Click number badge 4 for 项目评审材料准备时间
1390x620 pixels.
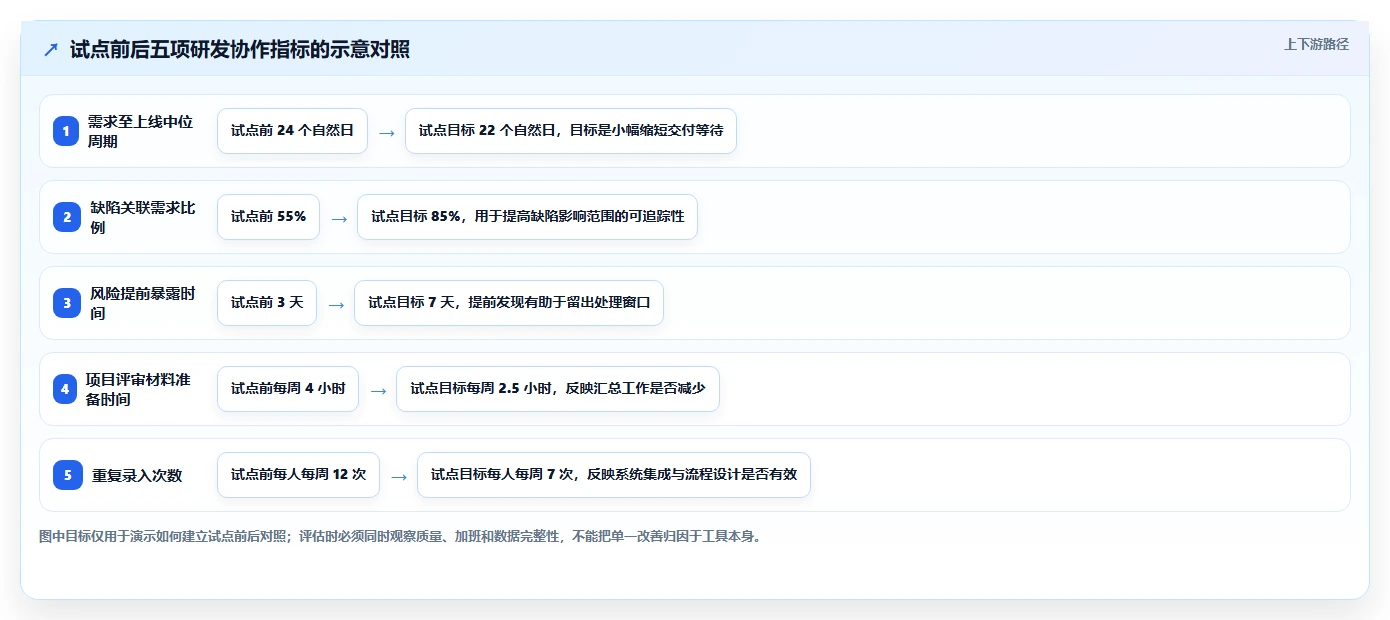click(x=66, y=389)
